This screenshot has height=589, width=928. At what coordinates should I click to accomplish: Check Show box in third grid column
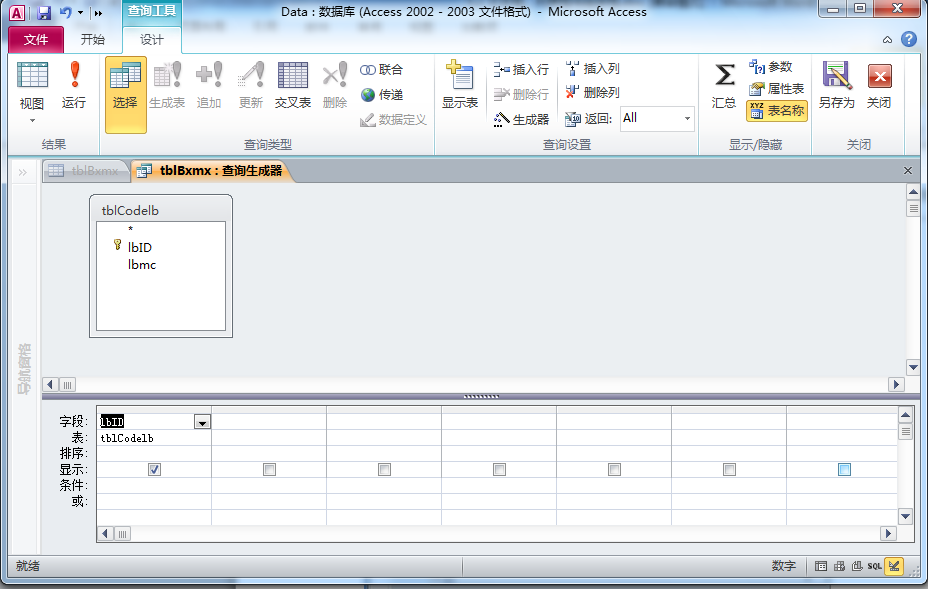pyautogui.click(x=385, y=469)
